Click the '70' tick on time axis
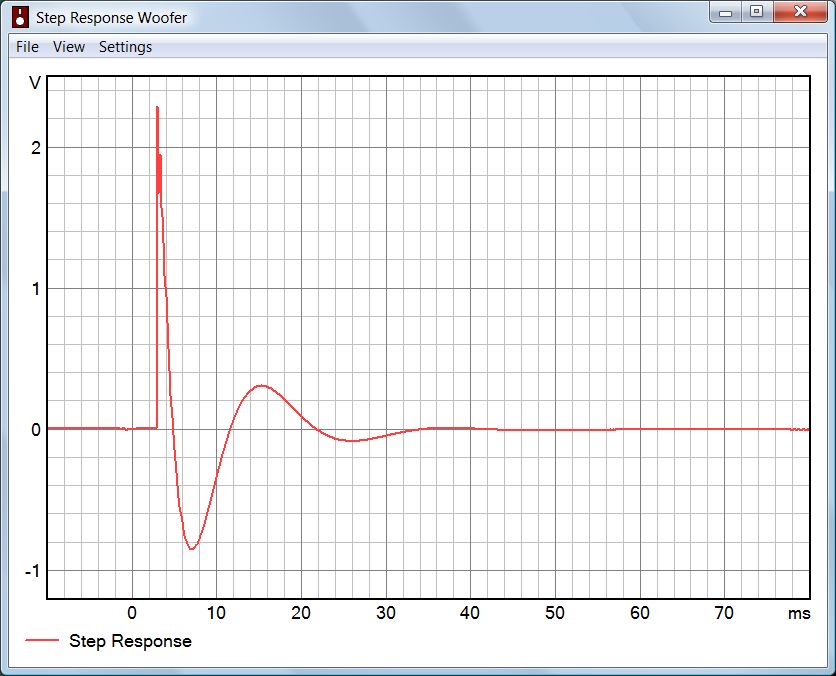The height and width of the screenshot is (676, 836). click(x=724, y=613)
